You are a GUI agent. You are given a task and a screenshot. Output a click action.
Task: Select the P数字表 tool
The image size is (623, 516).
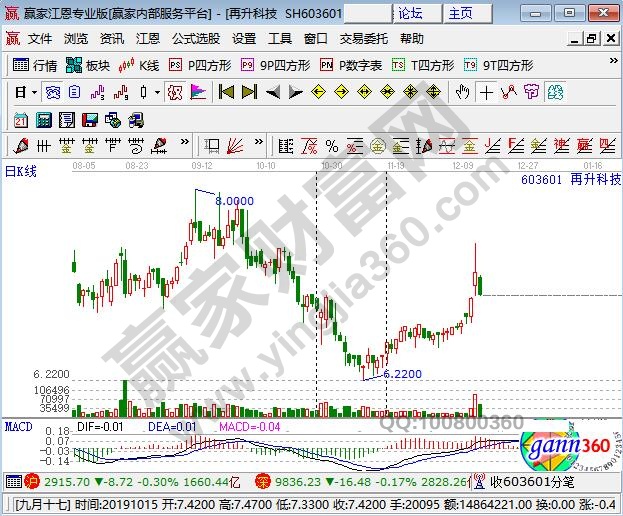tap(351, 65)
